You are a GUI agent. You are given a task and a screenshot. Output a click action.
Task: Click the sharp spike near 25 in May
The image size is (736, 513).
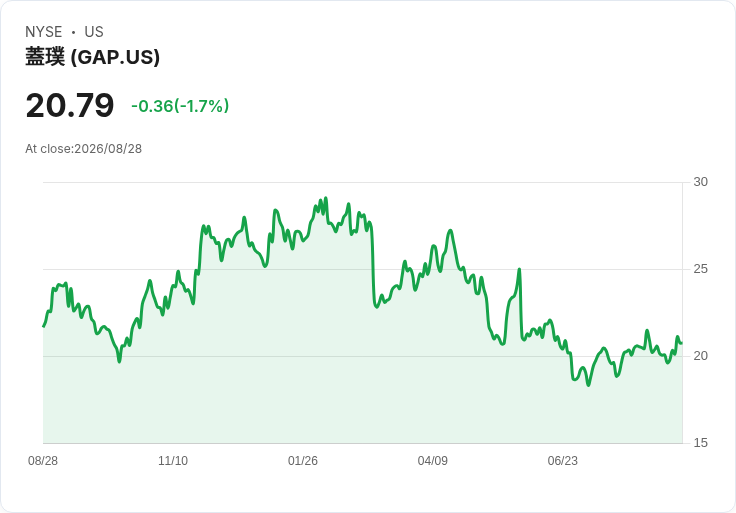click(519, 269)
